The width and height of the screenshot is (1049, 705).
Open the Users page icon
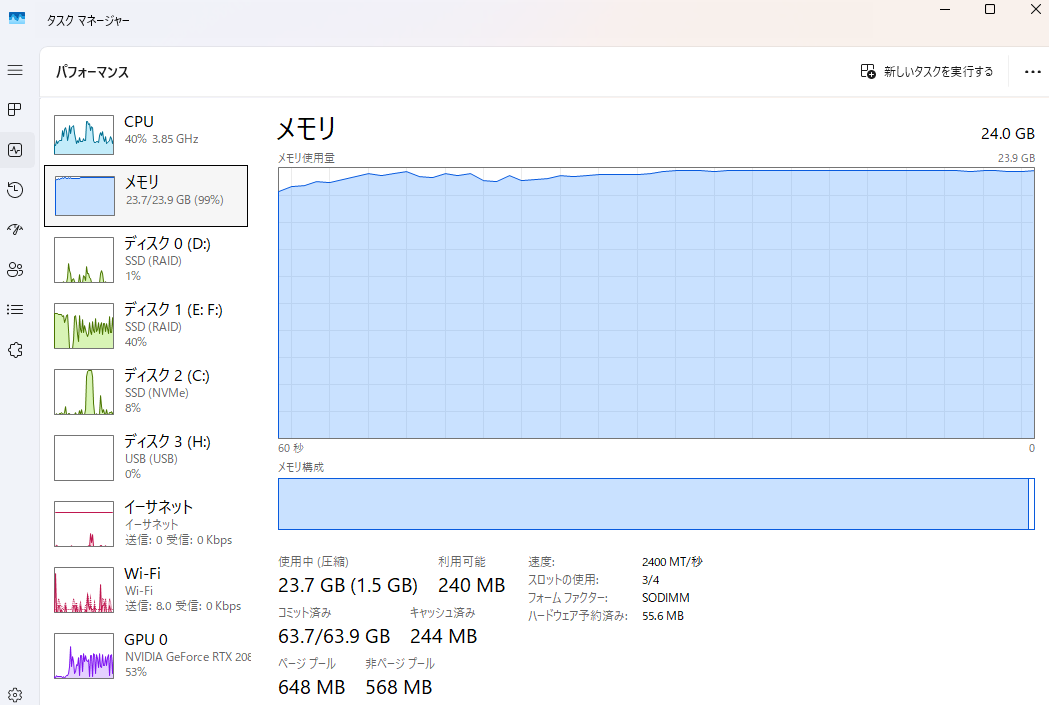click(x=15, y=270)
